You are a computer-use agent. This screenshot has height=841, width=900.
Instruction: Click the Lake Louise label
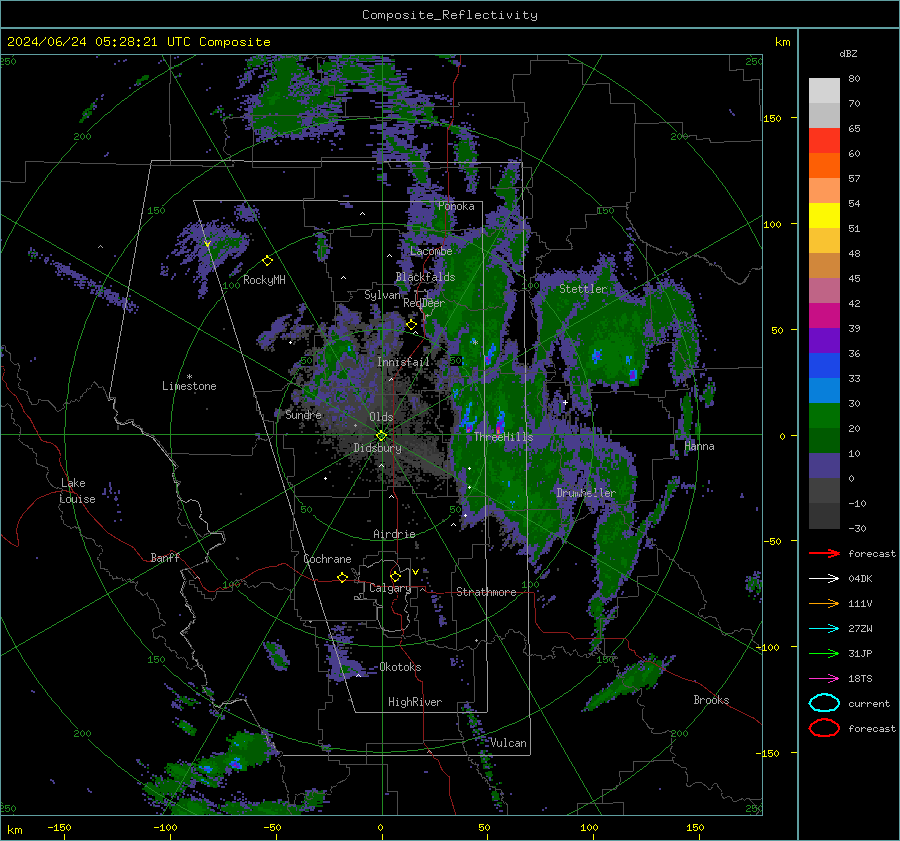[x=77, y=491]
